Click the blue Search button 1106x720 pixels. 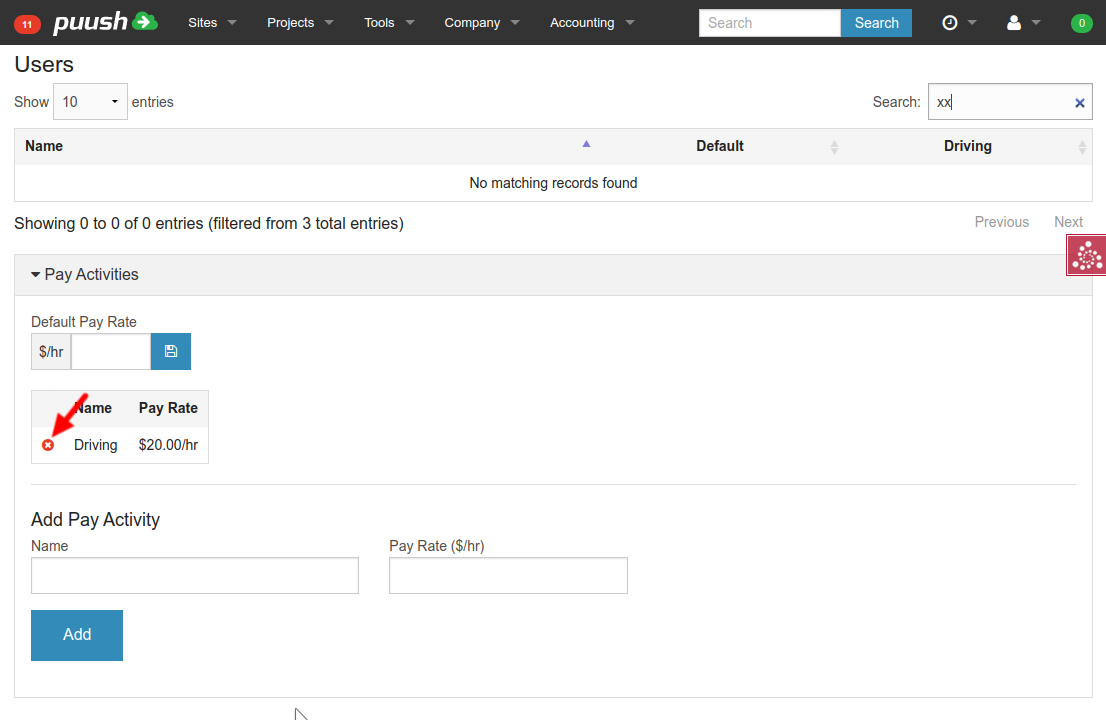coord(876,22)
